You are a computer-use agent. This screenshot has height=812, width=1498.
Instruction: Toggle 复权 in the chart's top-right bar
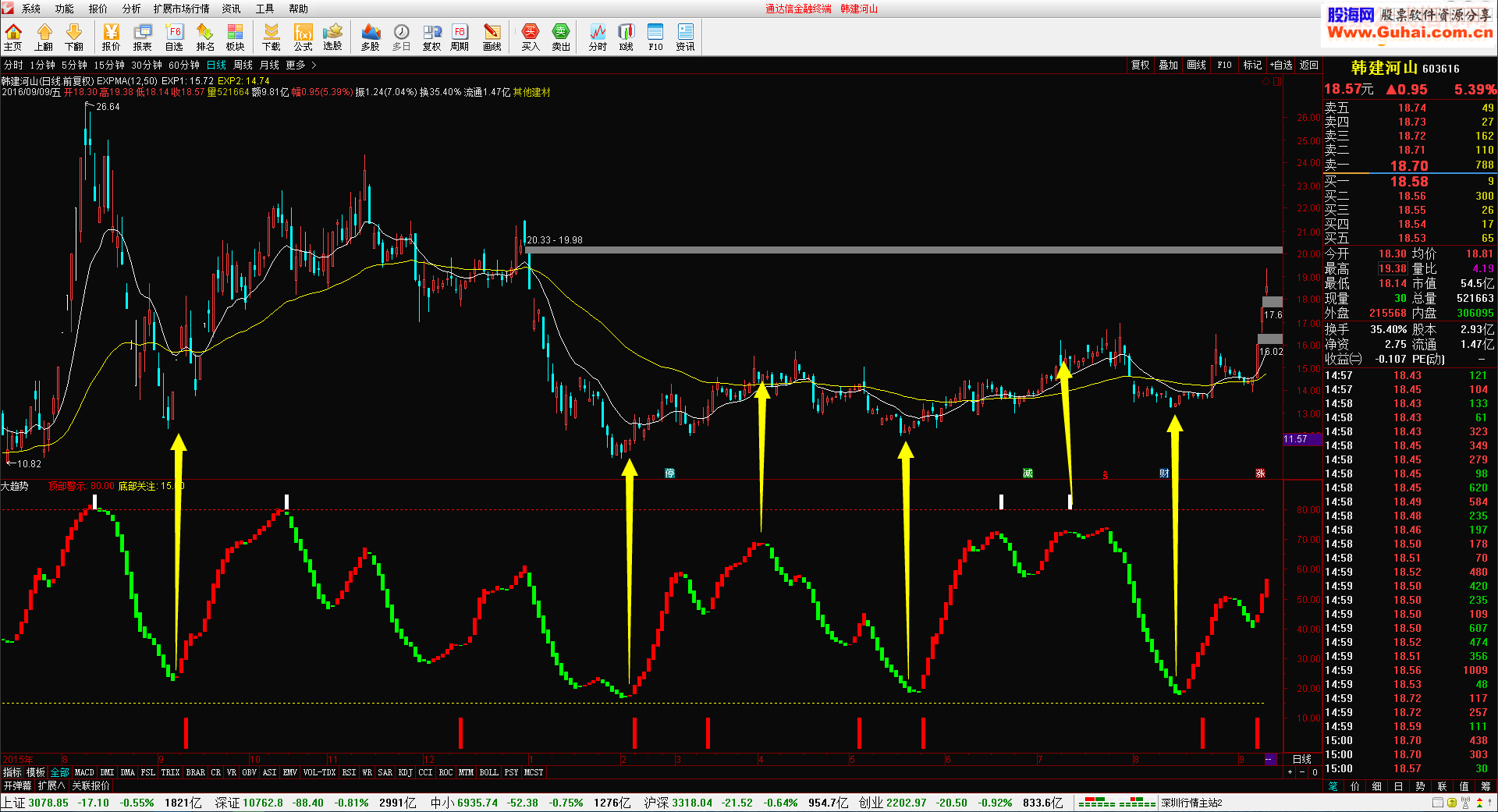click(1140, 65)
